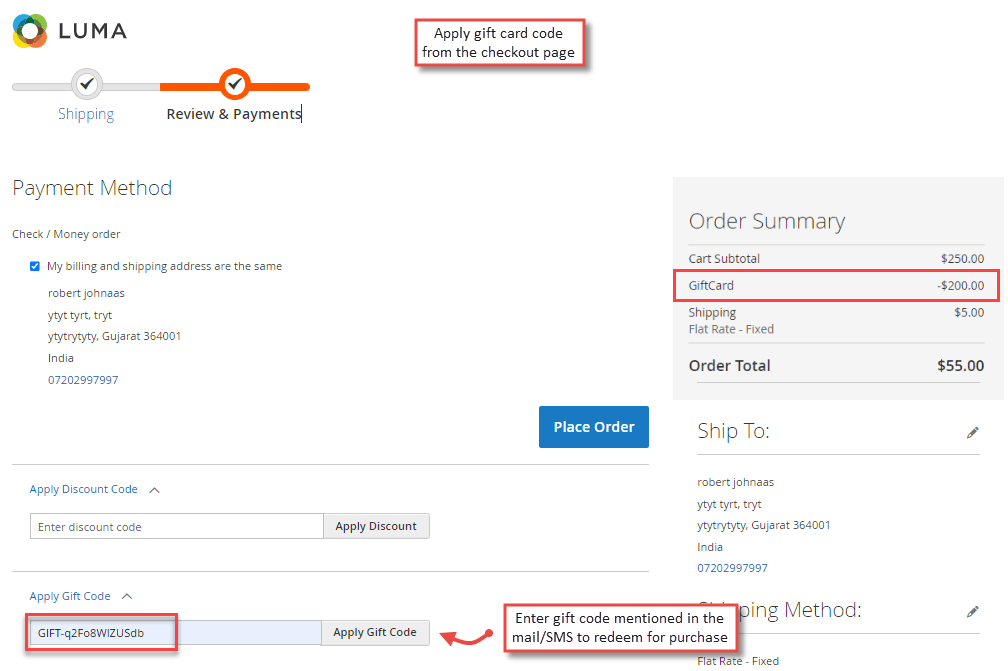This screenshot has width=1008, height=671.
Task: Click the Apply Gift Code button
Action: tap(375, 632)
